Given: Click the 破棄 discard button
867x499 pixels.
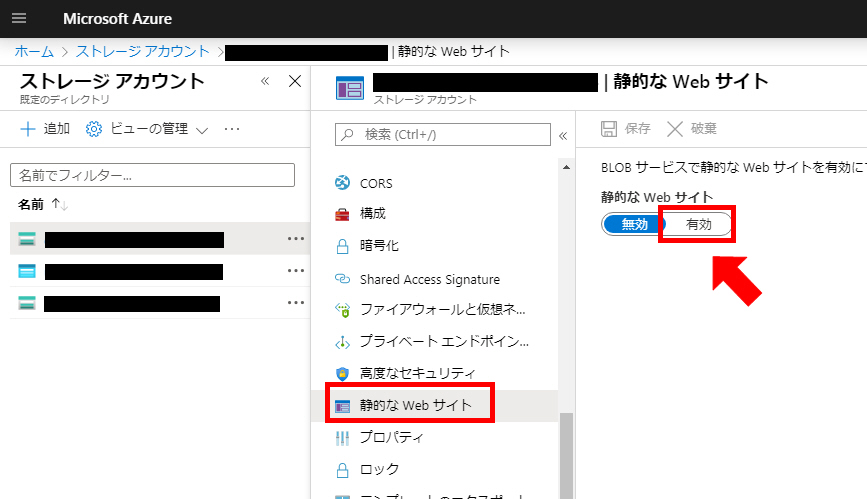Looking at the screenshot, I should click(691, 129).
